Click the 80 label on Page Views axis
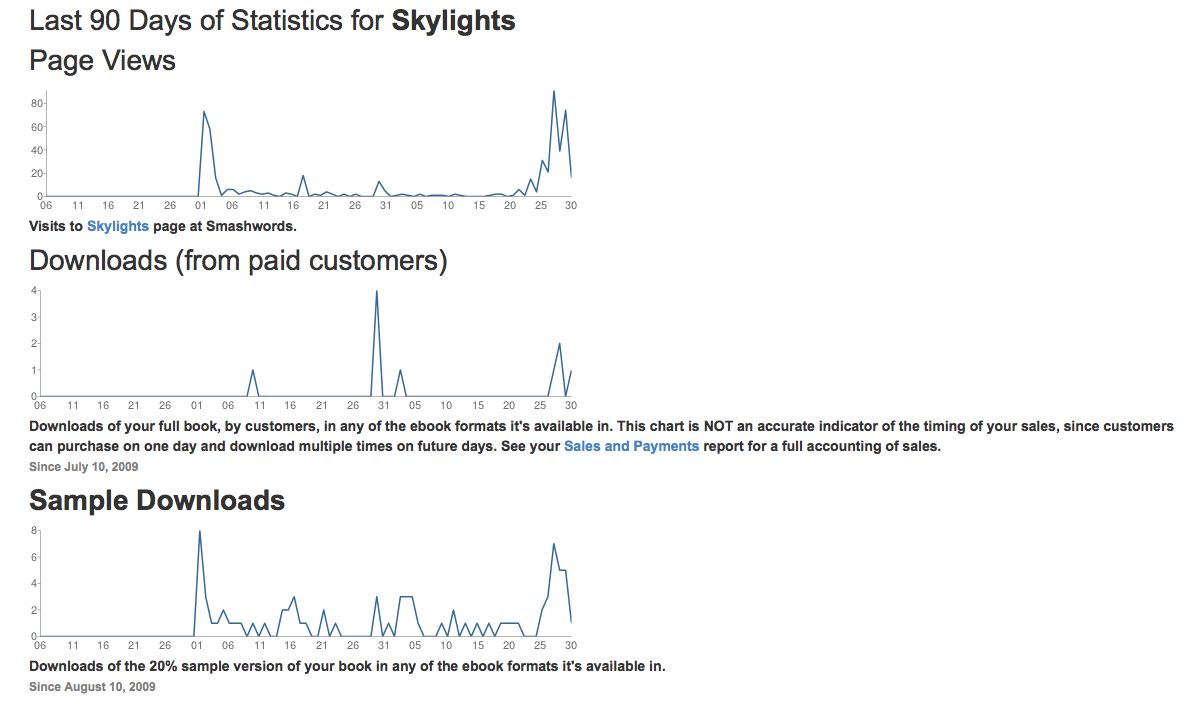This screenshot has height=709, width=1186. point(36,104)
